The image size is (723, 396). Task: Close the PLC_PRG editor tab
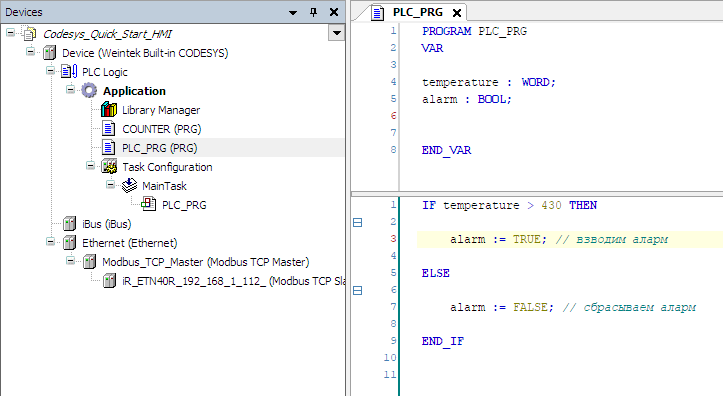coord(457,13)
